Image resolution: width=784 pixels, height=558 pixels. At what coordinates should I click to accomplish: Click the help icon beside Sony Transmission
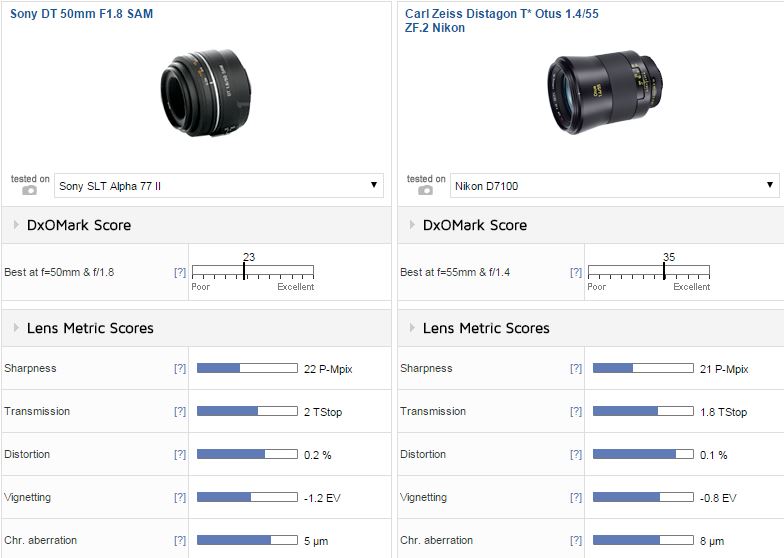click(x=180, y=412)
